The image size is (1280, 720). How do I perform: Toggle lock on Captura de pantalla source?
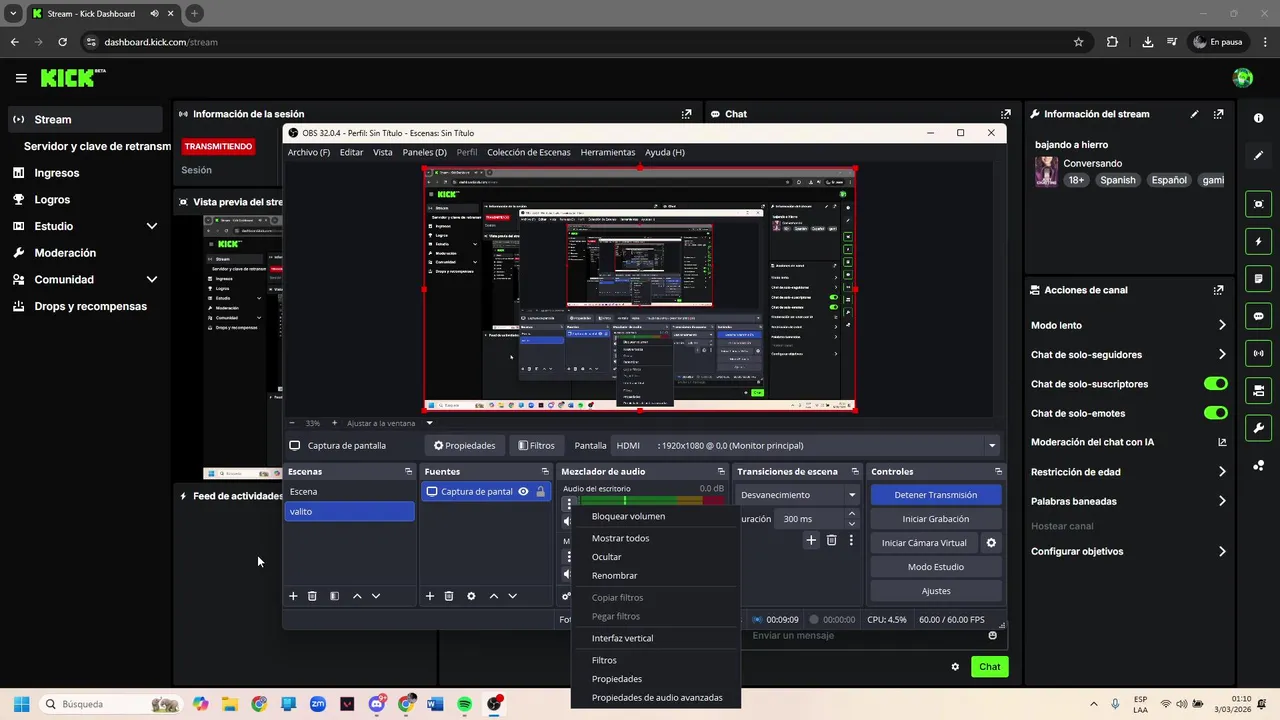click(x=540, y=491)
